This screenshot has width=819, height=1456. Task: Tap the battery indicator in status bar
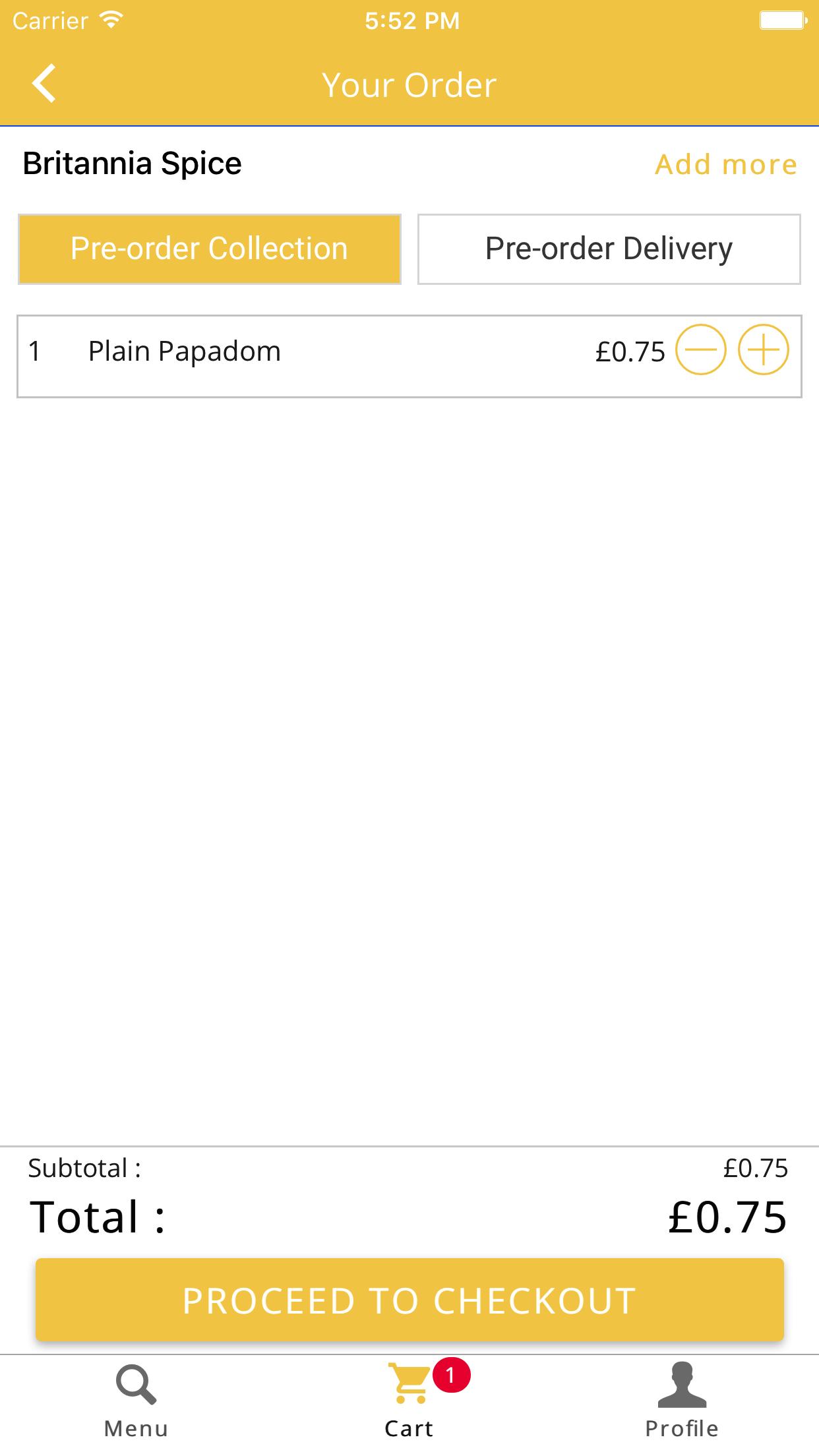pyautogui.click(x=783, y=20)
